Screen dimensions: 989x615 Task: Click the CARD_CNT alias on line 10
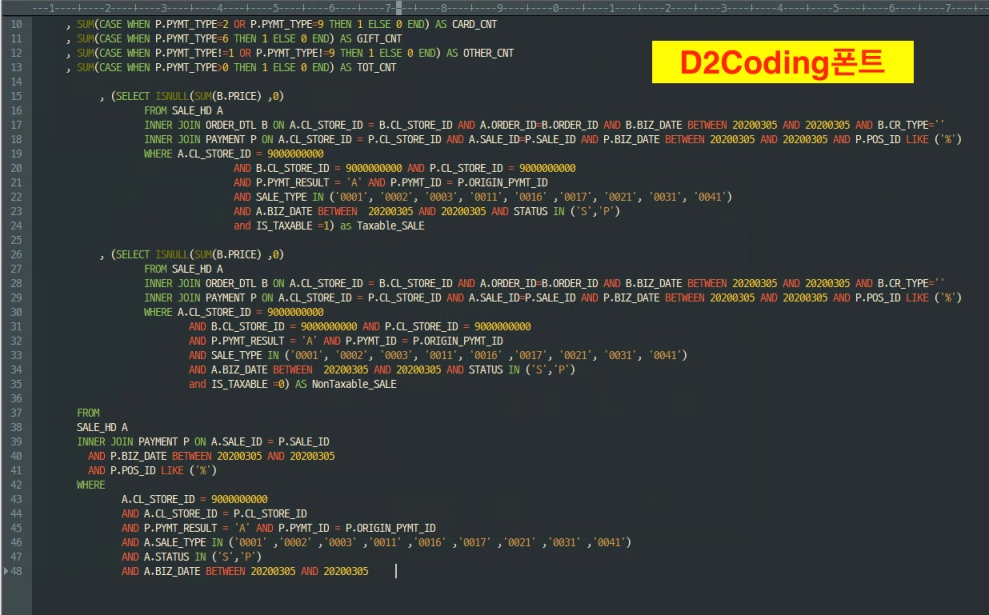[x=474, y=24]
